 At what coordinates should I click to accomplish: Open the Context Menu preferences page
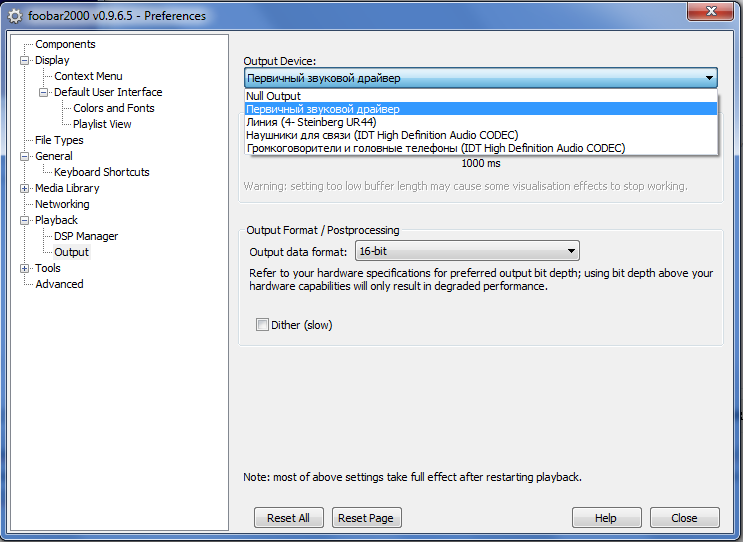(x=88, y=76)
